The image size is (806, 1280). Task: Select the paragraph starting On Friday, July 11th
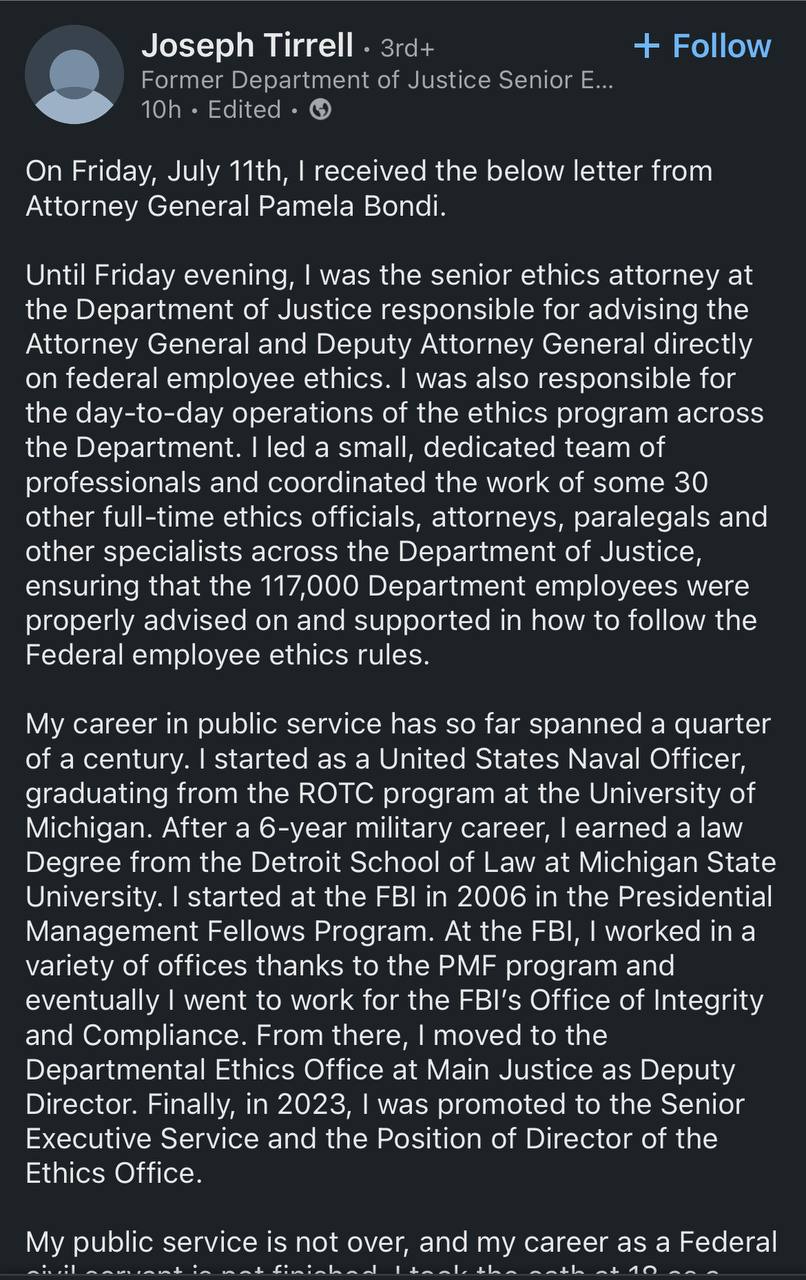point(369,190)
